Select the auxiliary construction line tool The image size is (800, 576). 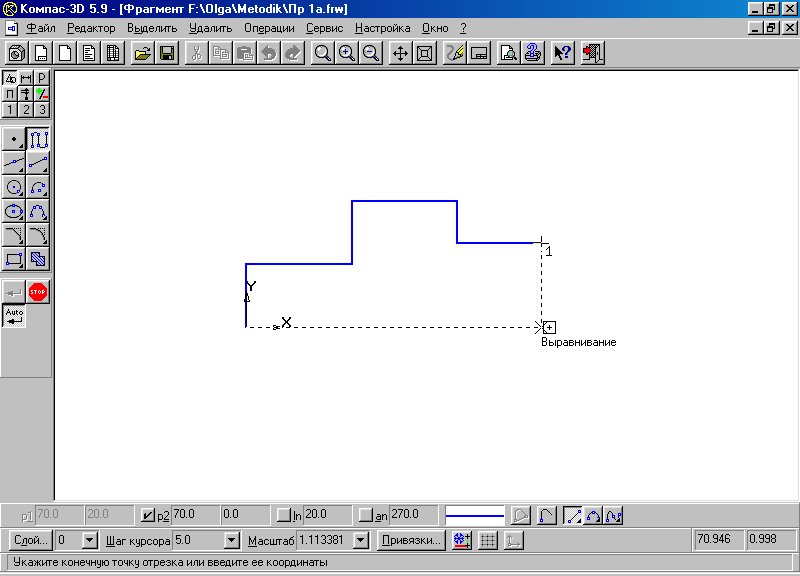tap(14, 163)
